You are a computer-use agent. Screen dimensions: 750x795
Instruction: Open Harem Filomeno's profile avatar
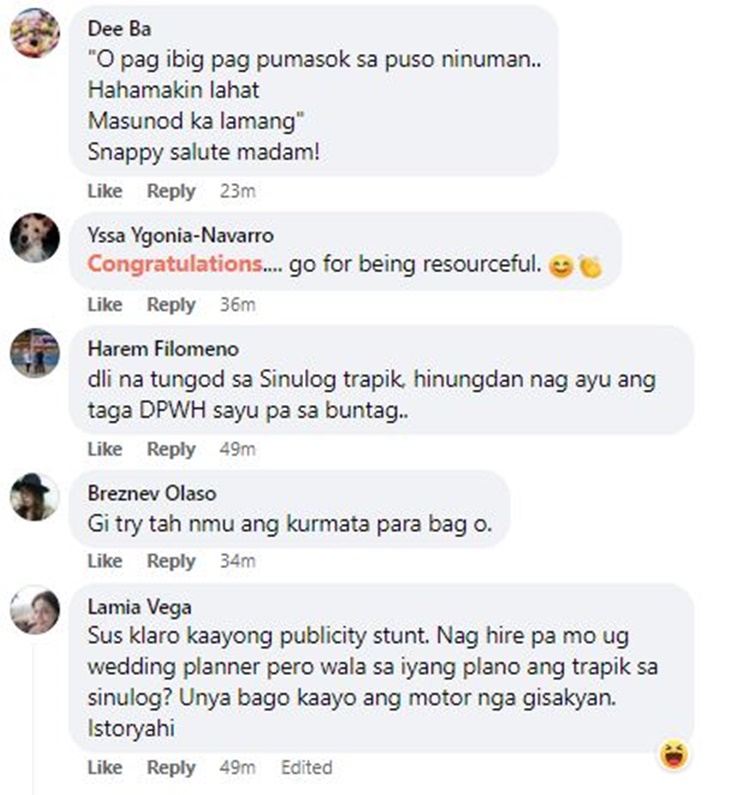tap(35, 353)
